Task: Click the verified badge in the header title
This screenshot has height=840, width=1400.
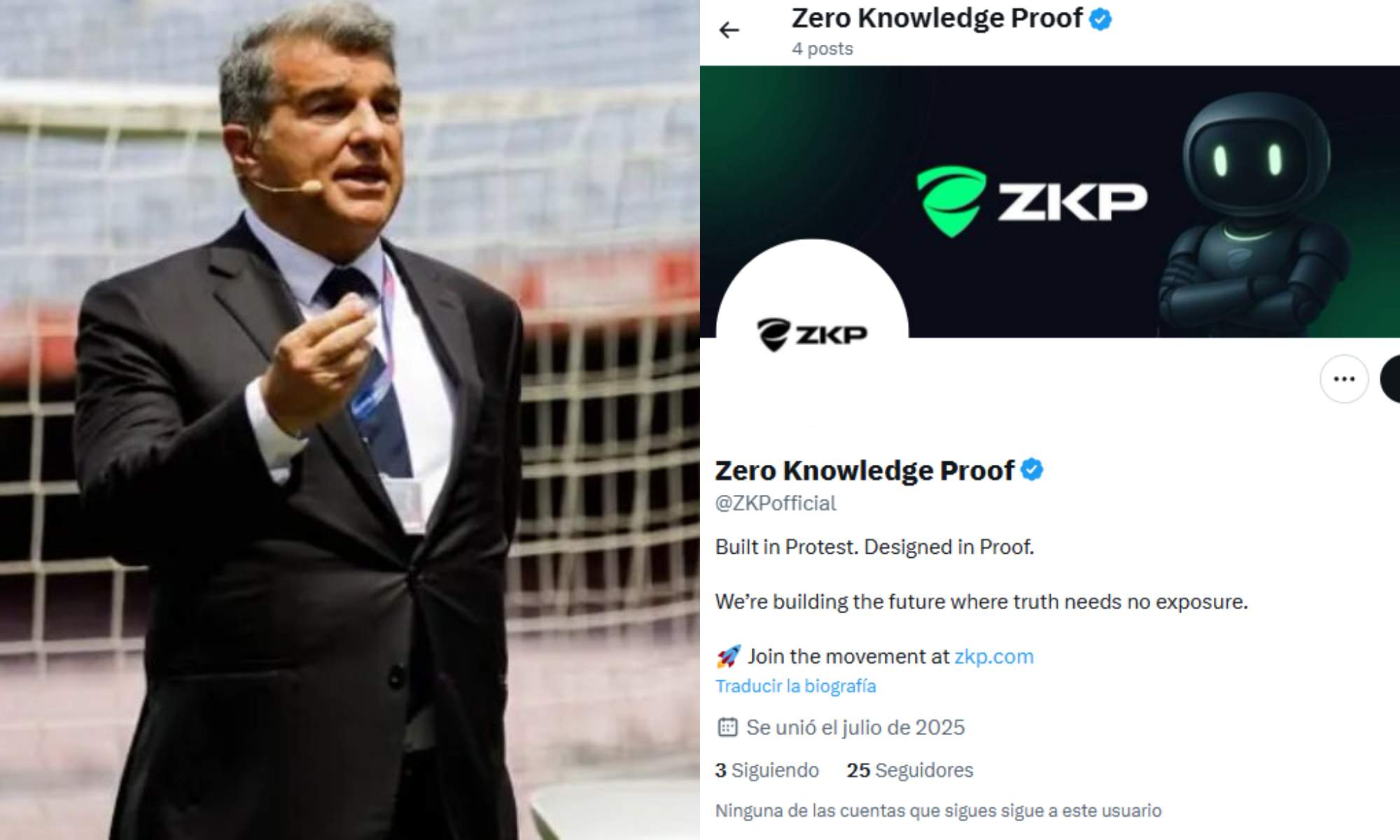Action: click(x=1100, y=19)
